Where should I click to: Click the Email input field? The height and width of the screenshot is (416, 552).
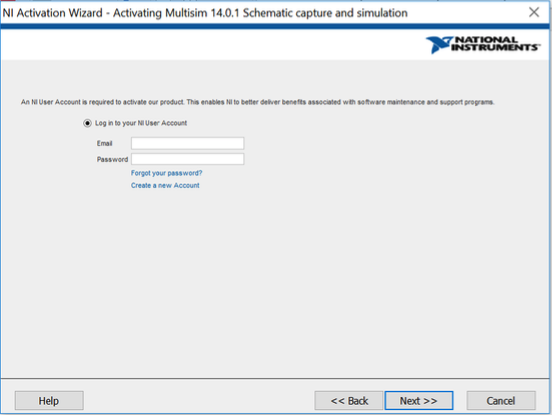(187, 143)
